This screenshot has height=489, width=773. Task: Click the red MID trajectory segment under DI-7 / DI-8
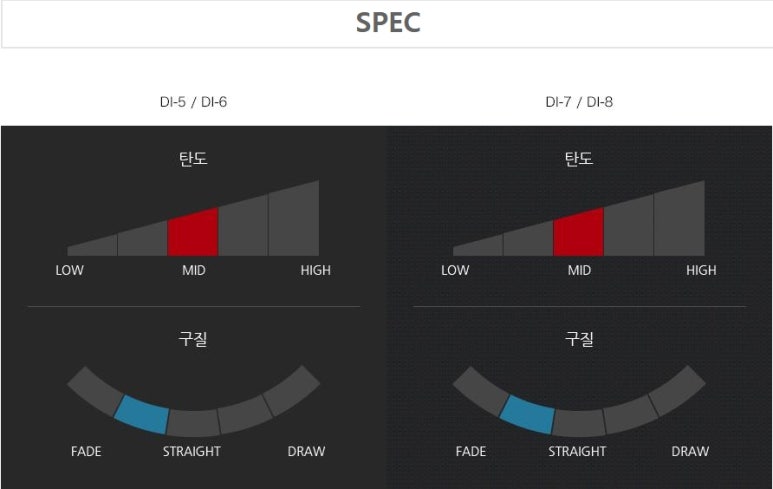(578, 234)
